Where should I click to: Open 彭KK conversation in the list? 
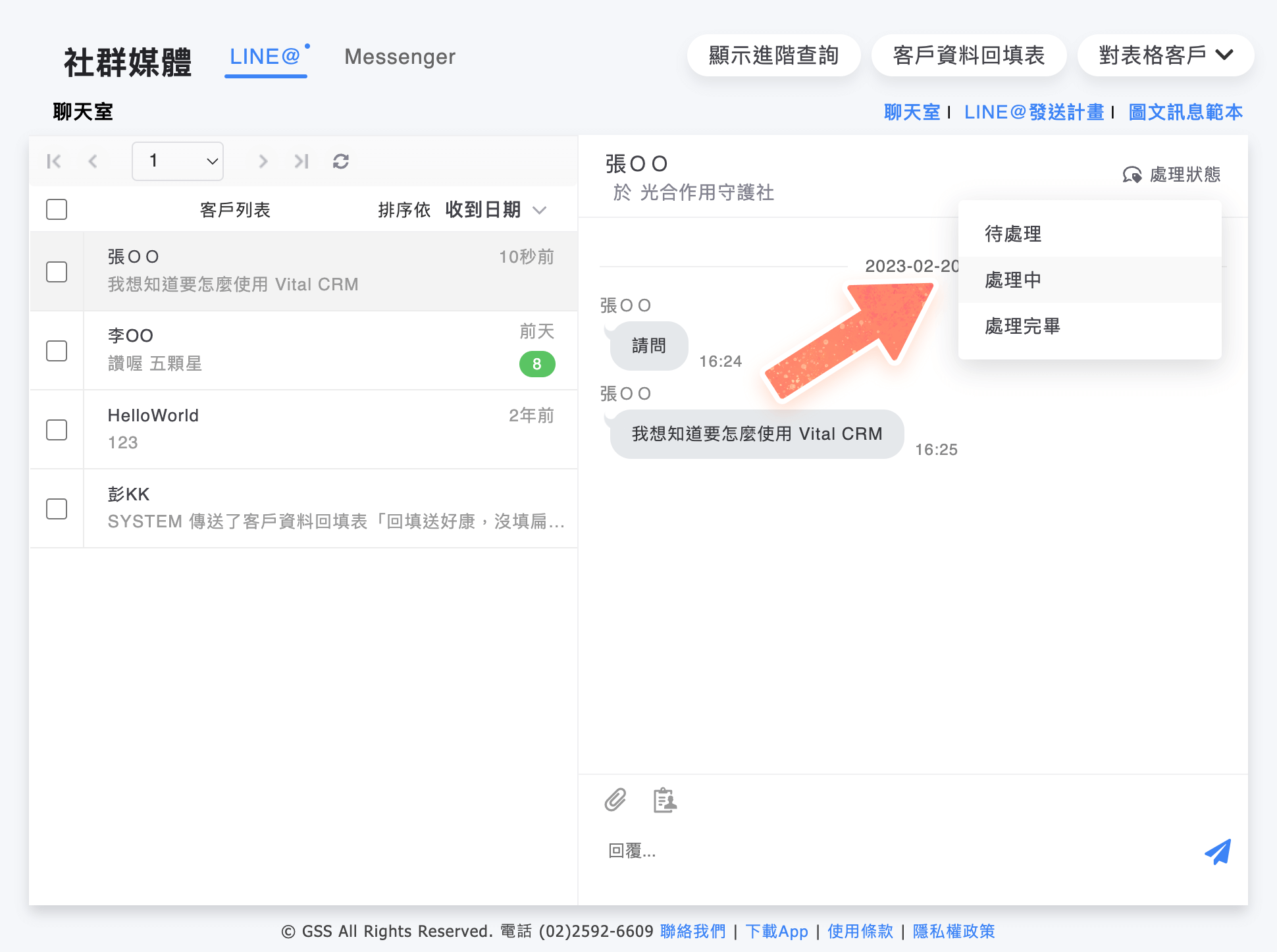331,508
